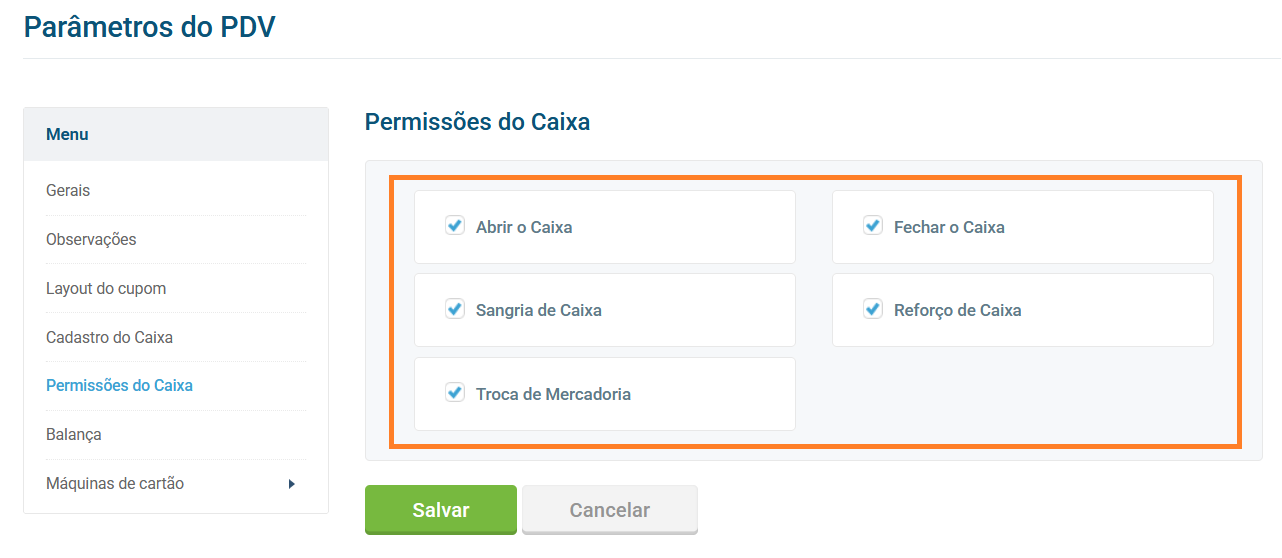Click the Cancelar button

tap(609, 510)
